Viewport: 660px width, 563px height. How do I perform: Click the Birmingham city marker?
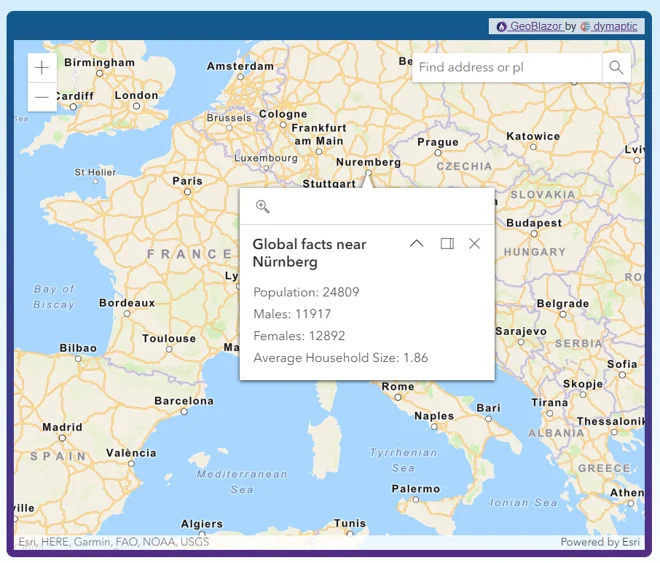tap(99, 73)
